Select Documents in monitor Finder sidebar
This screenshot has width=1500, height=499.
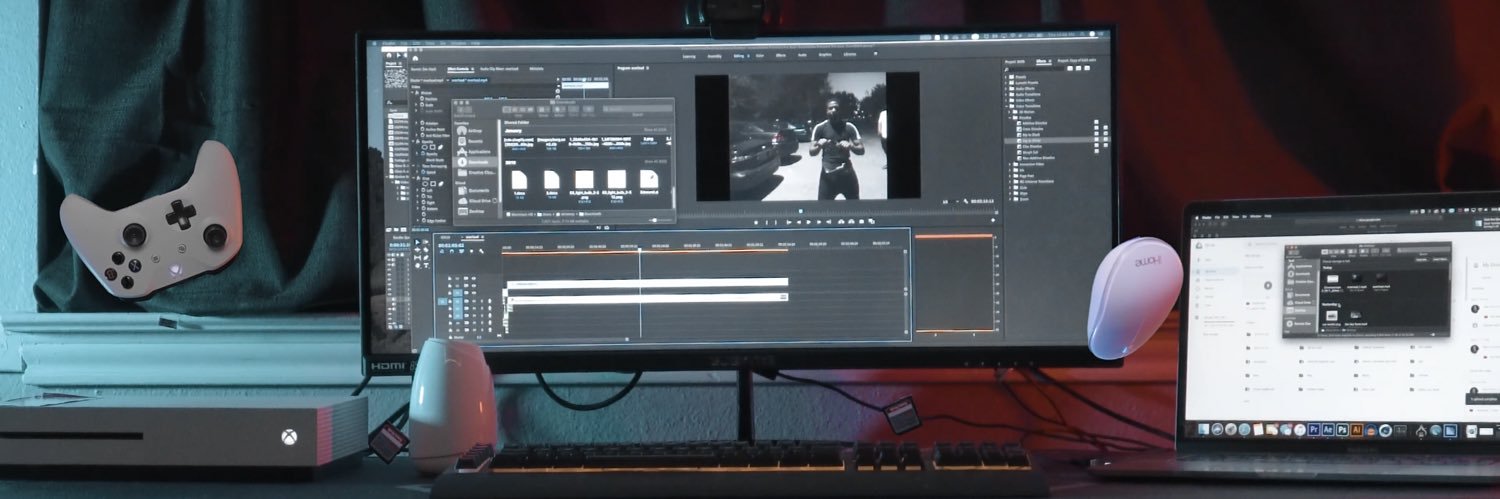(473, 191)
